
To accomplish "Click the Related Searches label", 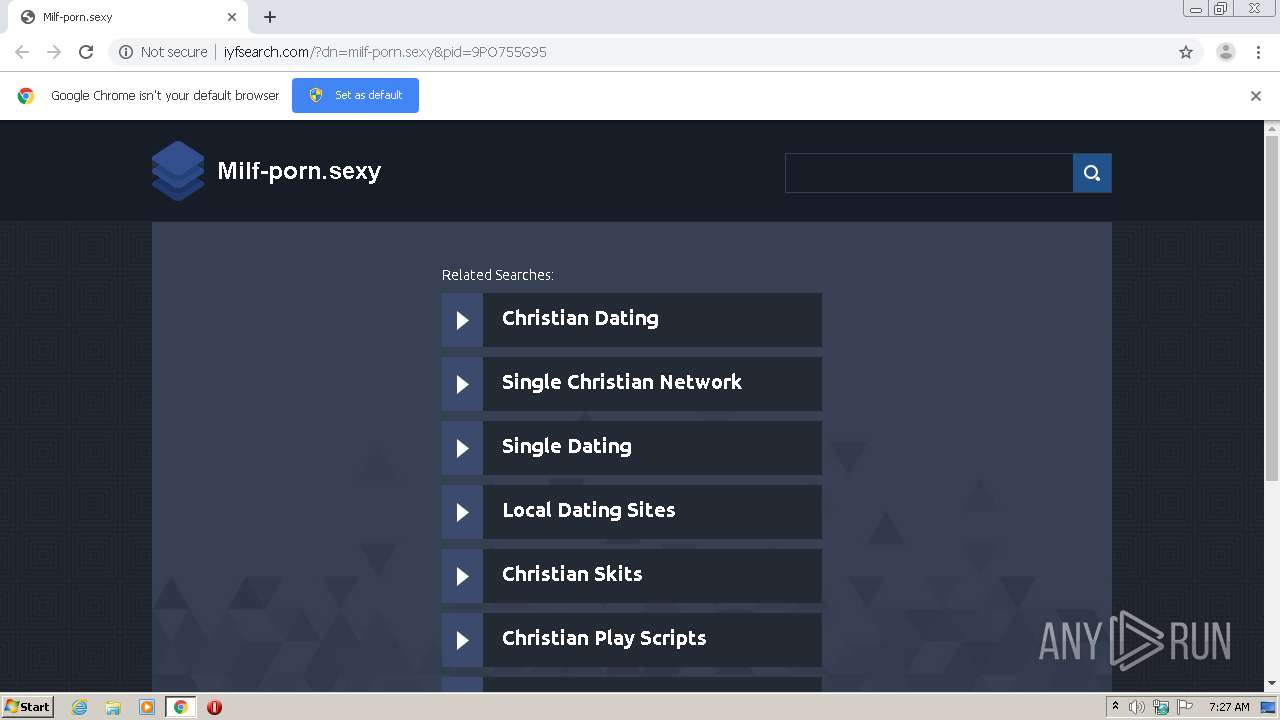I will pyautogui.click(x=498, y=275).
